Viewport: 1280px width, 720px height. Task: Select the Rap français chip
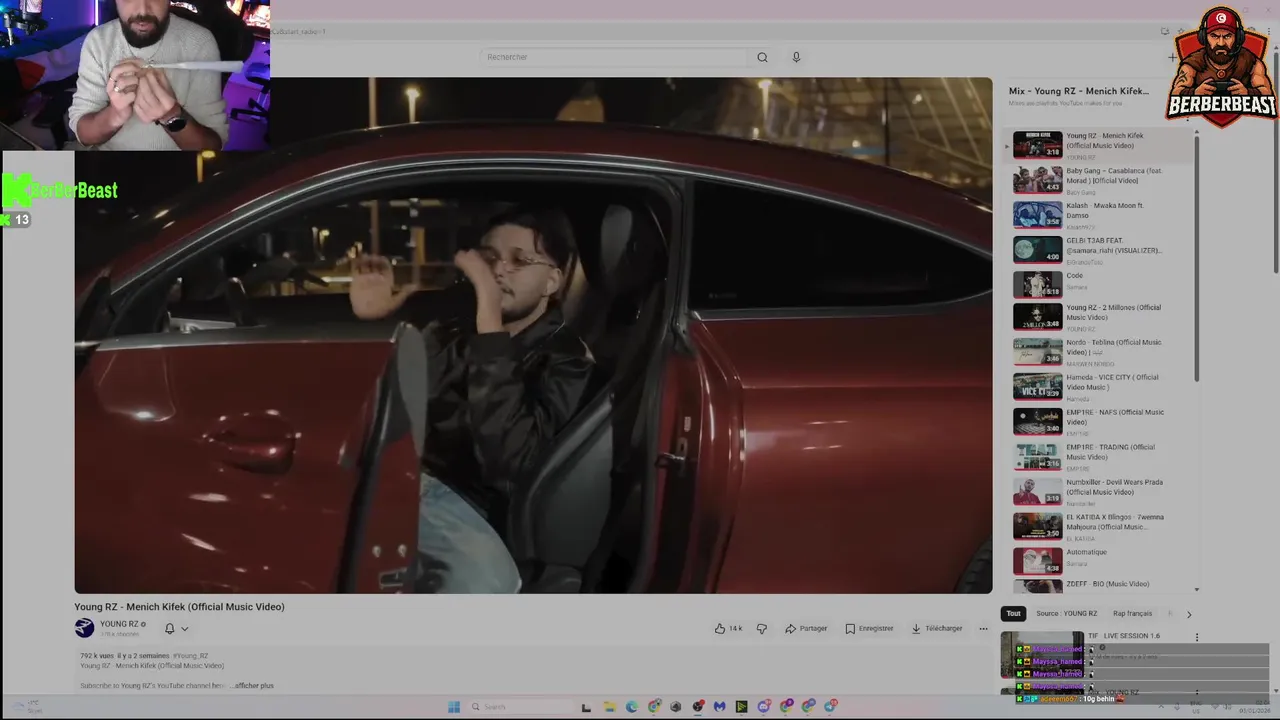click(1132, 613)
